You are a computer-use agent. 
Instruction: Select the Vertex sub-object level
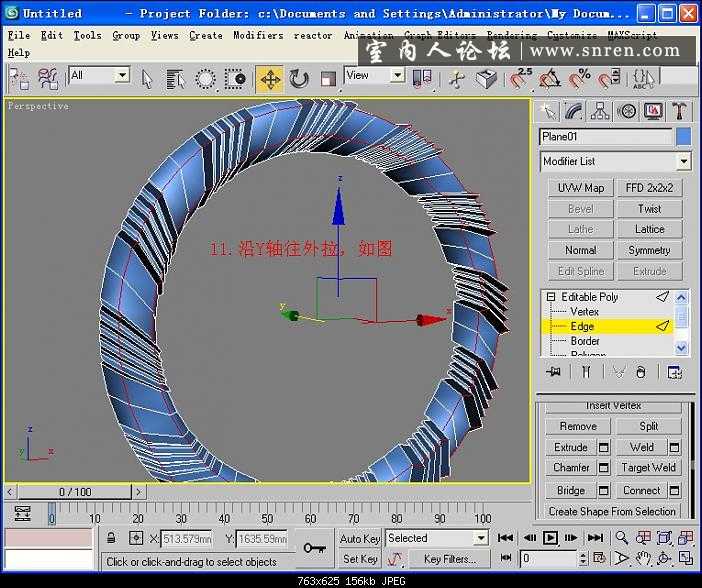click(584, 312)
